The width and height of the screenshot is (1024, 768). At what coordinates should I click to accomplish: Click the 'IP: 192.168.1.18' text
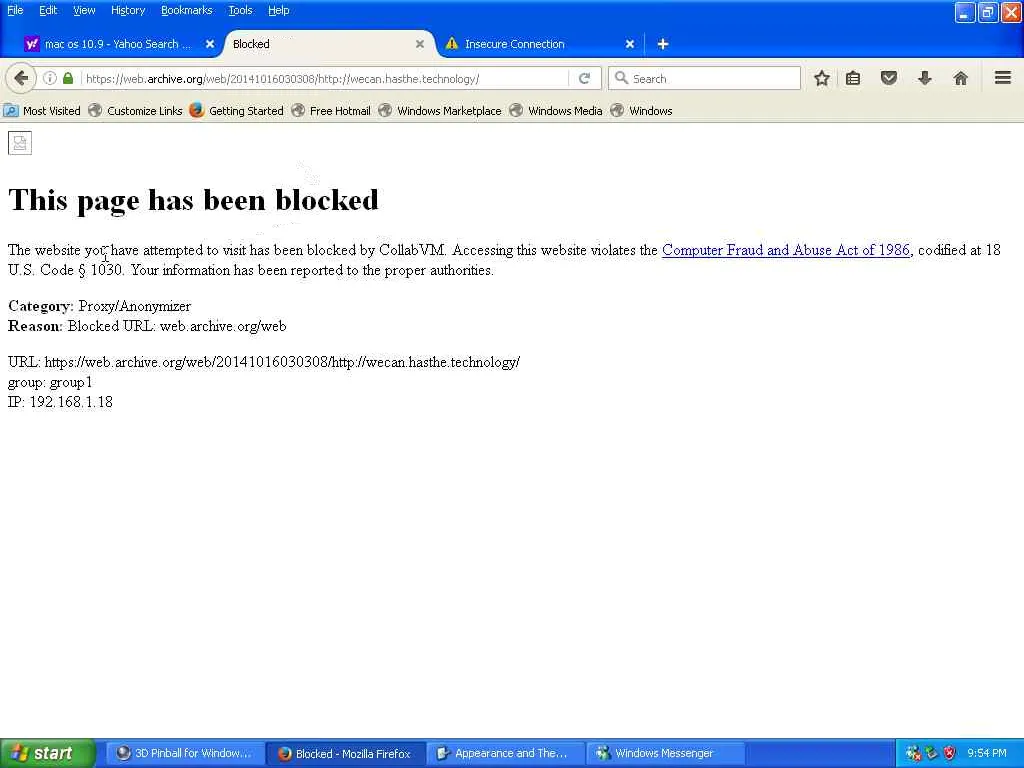click(60, 402)
